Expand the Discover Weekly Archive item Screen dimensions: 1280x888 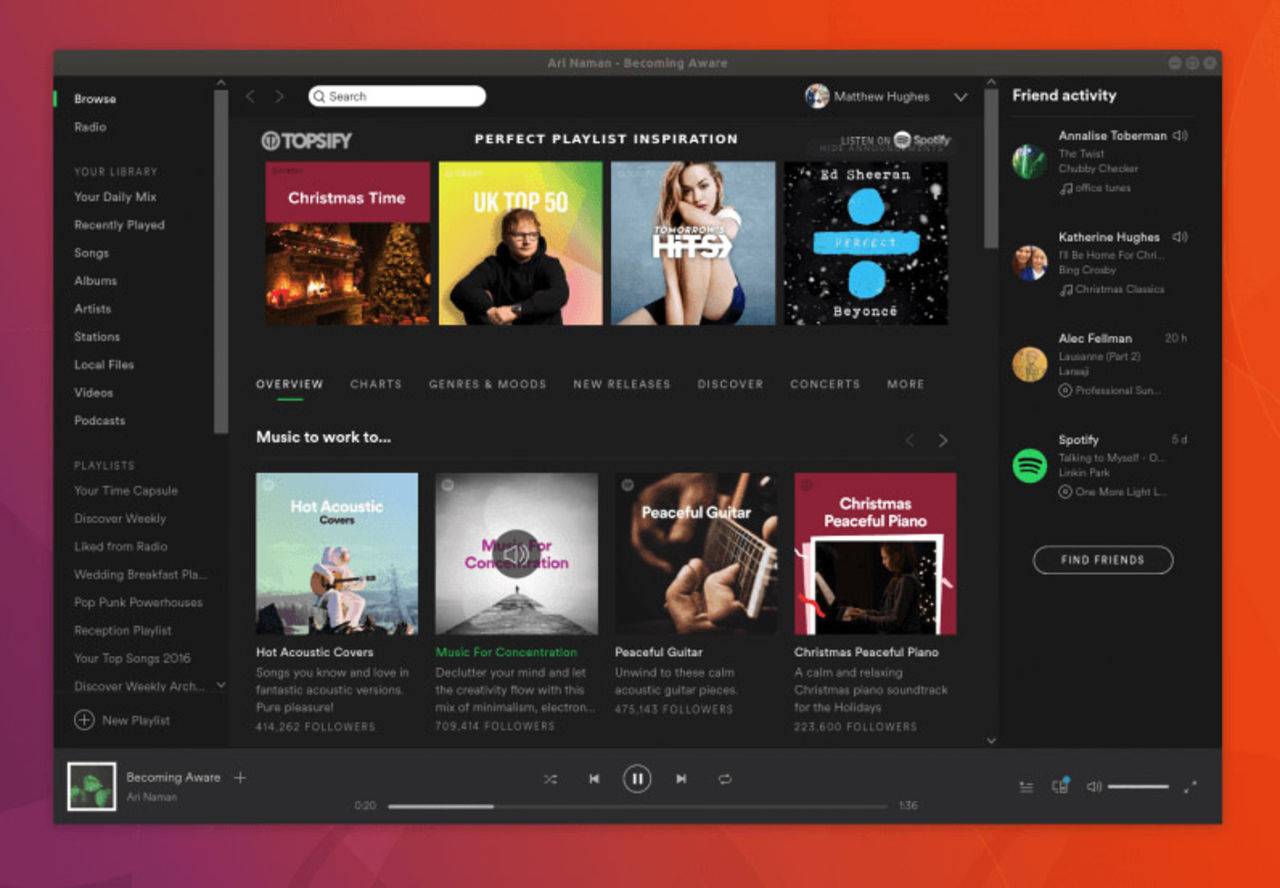pyautogui.click(x=222, y=686)
